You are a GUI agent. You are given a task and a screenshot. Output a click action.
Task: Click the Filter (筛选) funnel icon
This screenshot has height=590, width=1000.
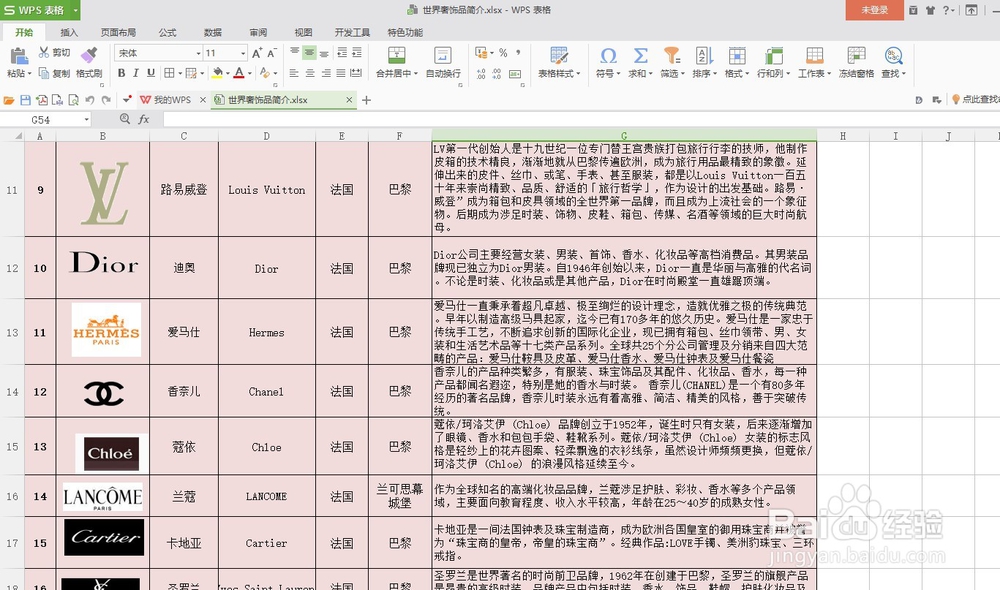point(671,55)
